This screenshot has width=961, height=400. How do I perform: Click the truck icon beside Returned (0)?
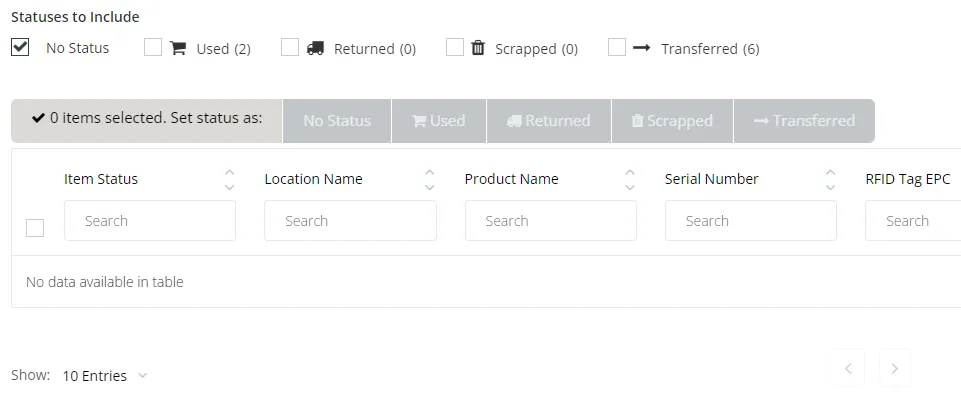click(315, 48)
